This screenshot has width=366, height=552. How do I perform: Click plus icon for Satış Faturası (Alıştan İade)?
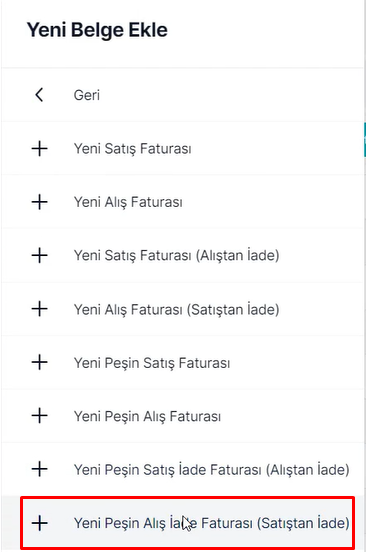click(x=39, y=256)
